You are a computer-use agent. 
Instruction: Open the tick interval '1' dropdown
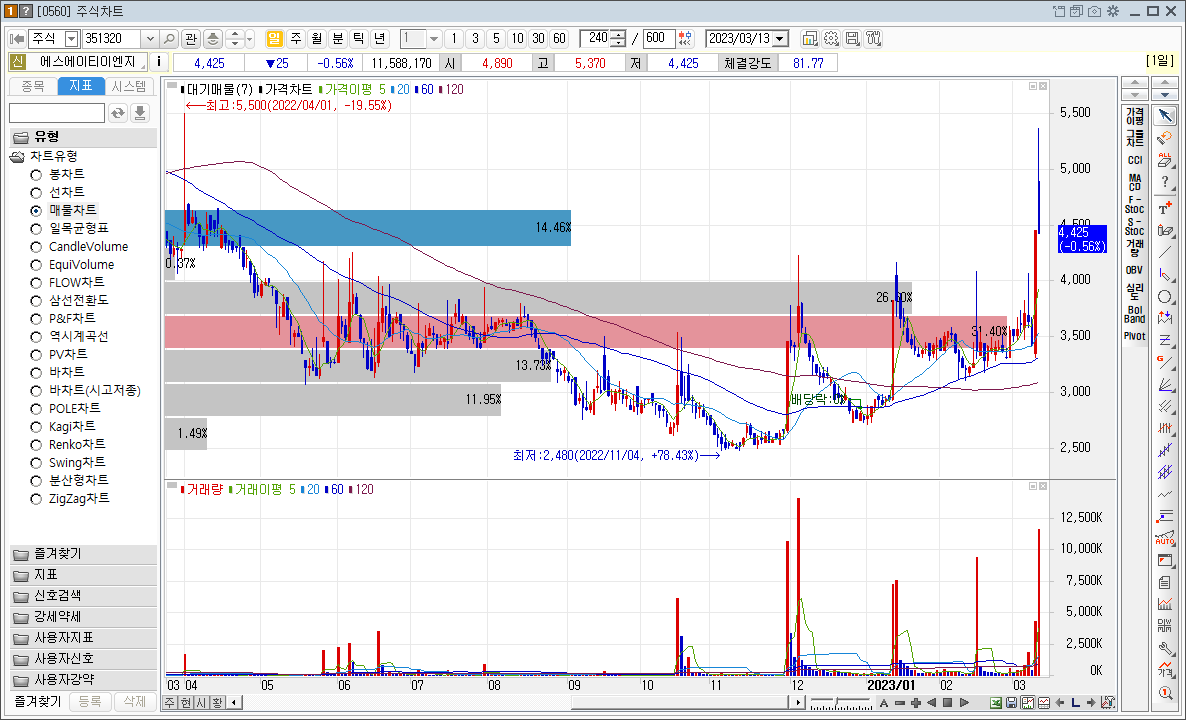click(x=434, y=39)
